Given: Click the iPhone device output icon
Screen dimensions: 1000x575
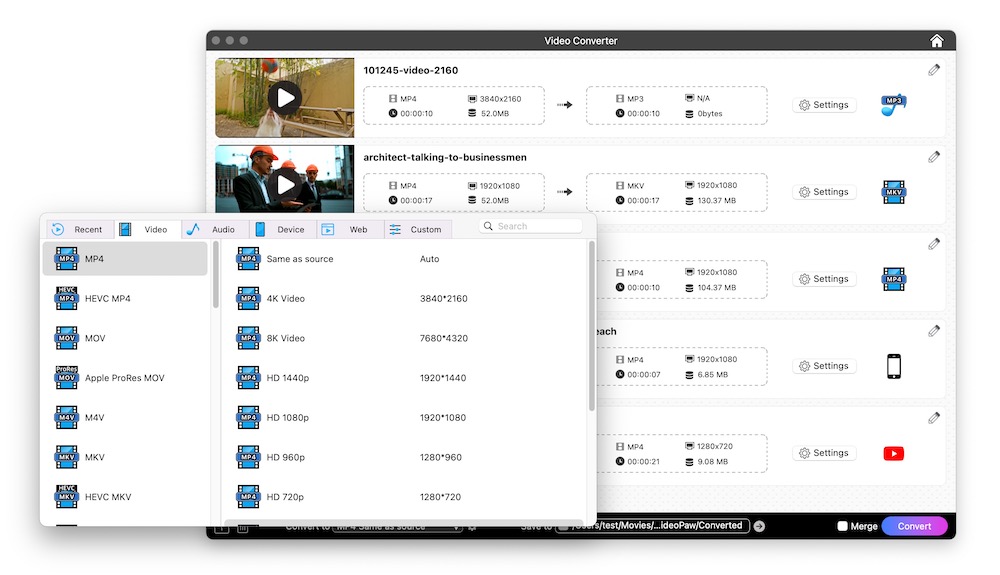Looking at the screenshot, I should (893, 366).
